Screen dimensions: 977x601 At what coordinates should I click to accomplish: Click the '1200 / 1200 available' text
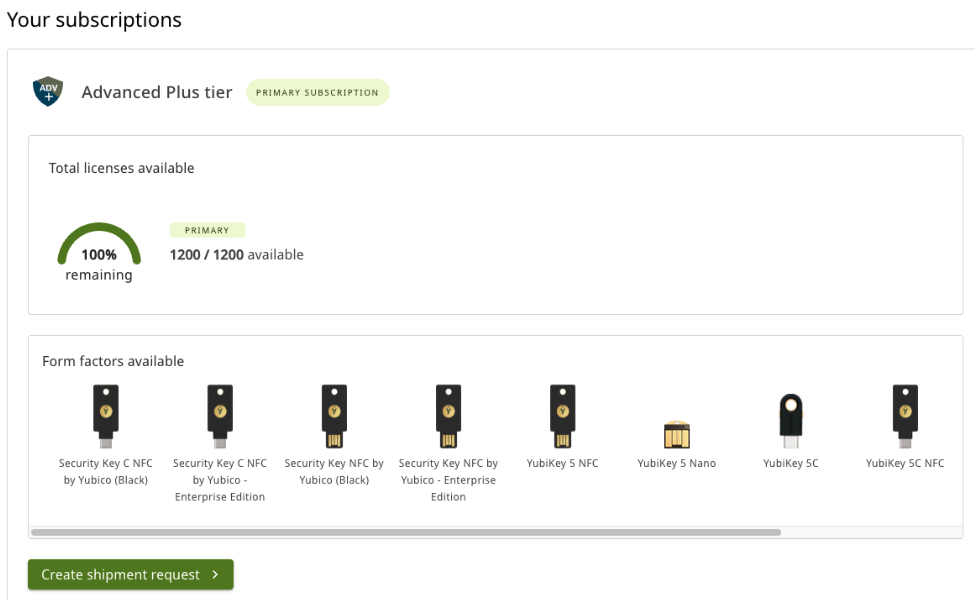[237, 255]
